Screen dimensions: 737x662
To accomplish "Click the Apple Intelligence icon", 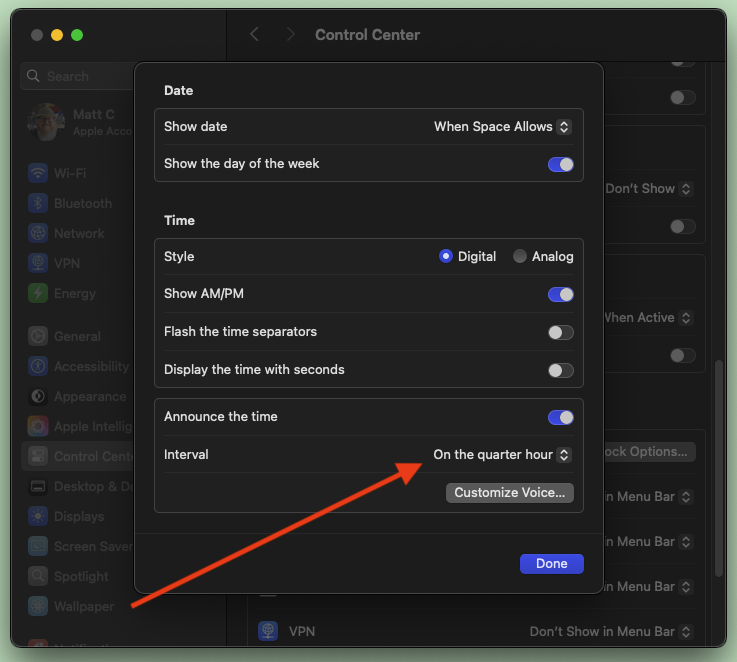I will click(x=38, y=426).
